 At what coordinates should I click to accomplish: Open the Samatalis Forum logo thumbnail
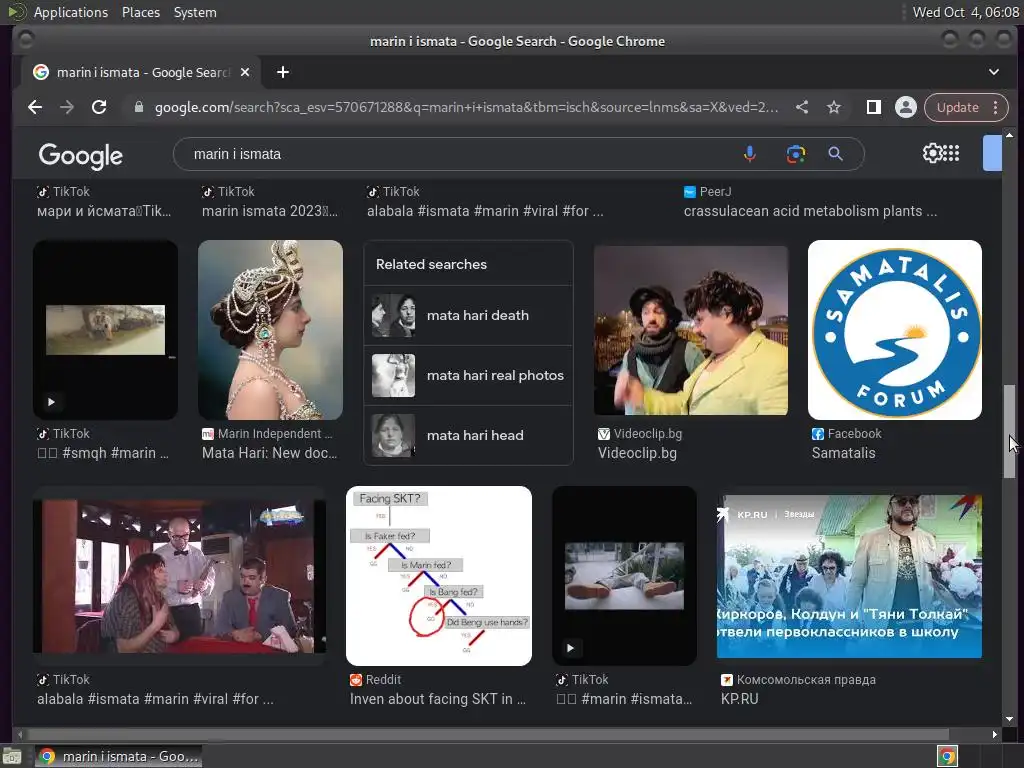click(x=895, y=330)
